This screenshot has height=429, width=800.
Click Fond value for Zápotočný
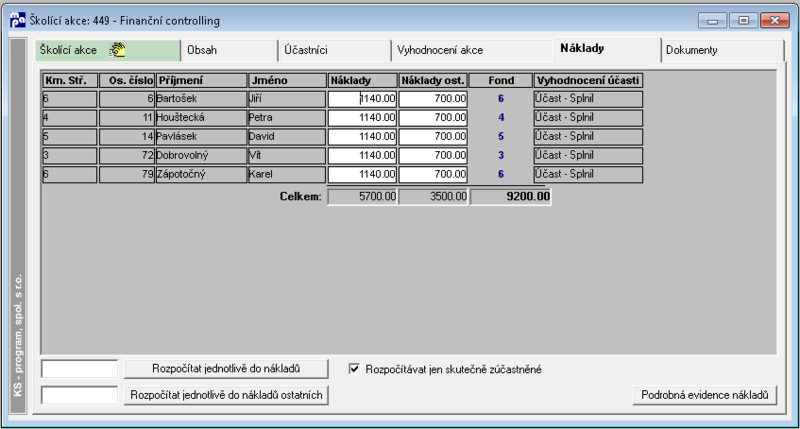(x=501, y=174)
